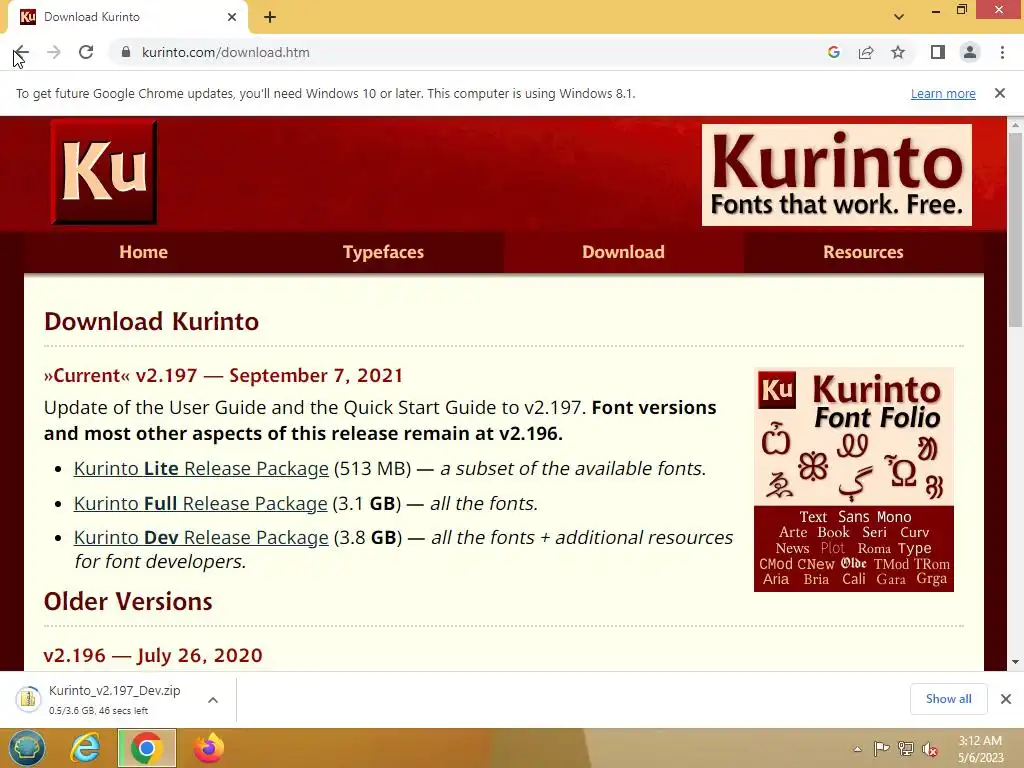This screenshot has width=1024, height=768.
Task: Open the Windows Start button
Action: [x=27, y=748]
